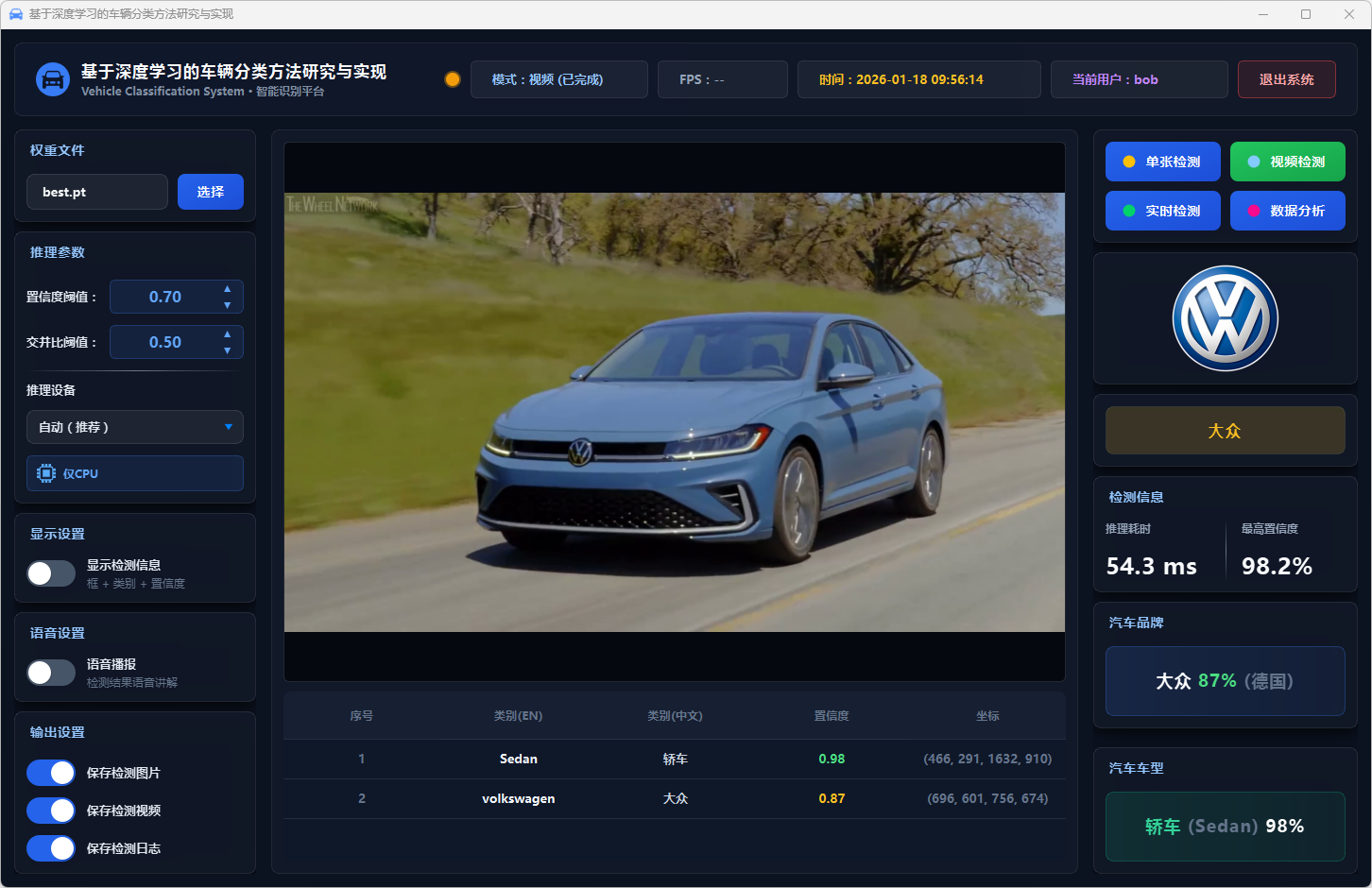Switch to 单张检测 mode

pos(1163,162)
